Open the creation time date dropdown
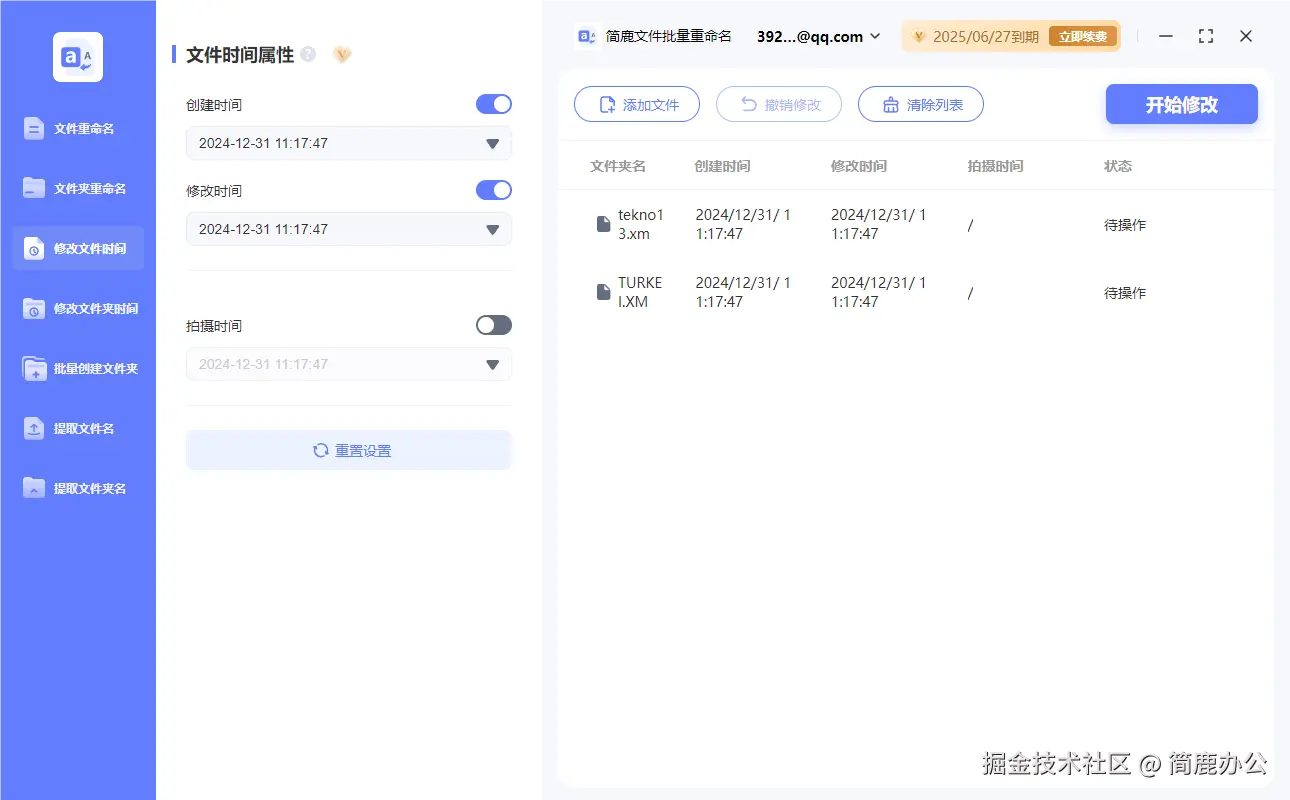 click(x=491, y=143)
